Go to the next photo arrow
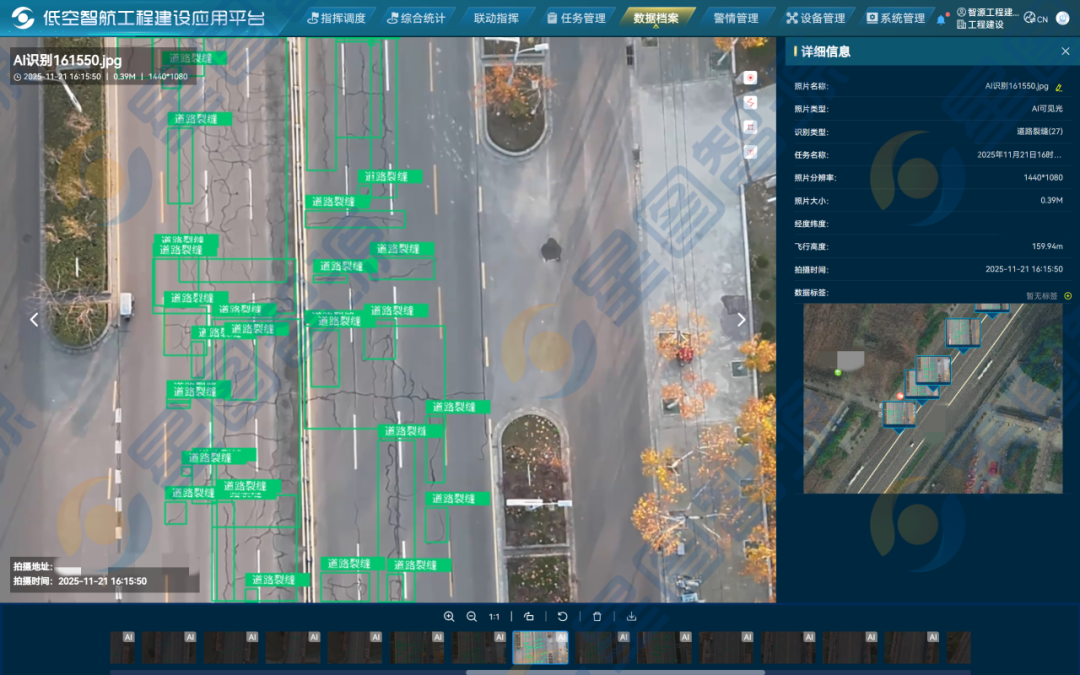This screenshot has width=1080, height=675. [x=741, y=320]
